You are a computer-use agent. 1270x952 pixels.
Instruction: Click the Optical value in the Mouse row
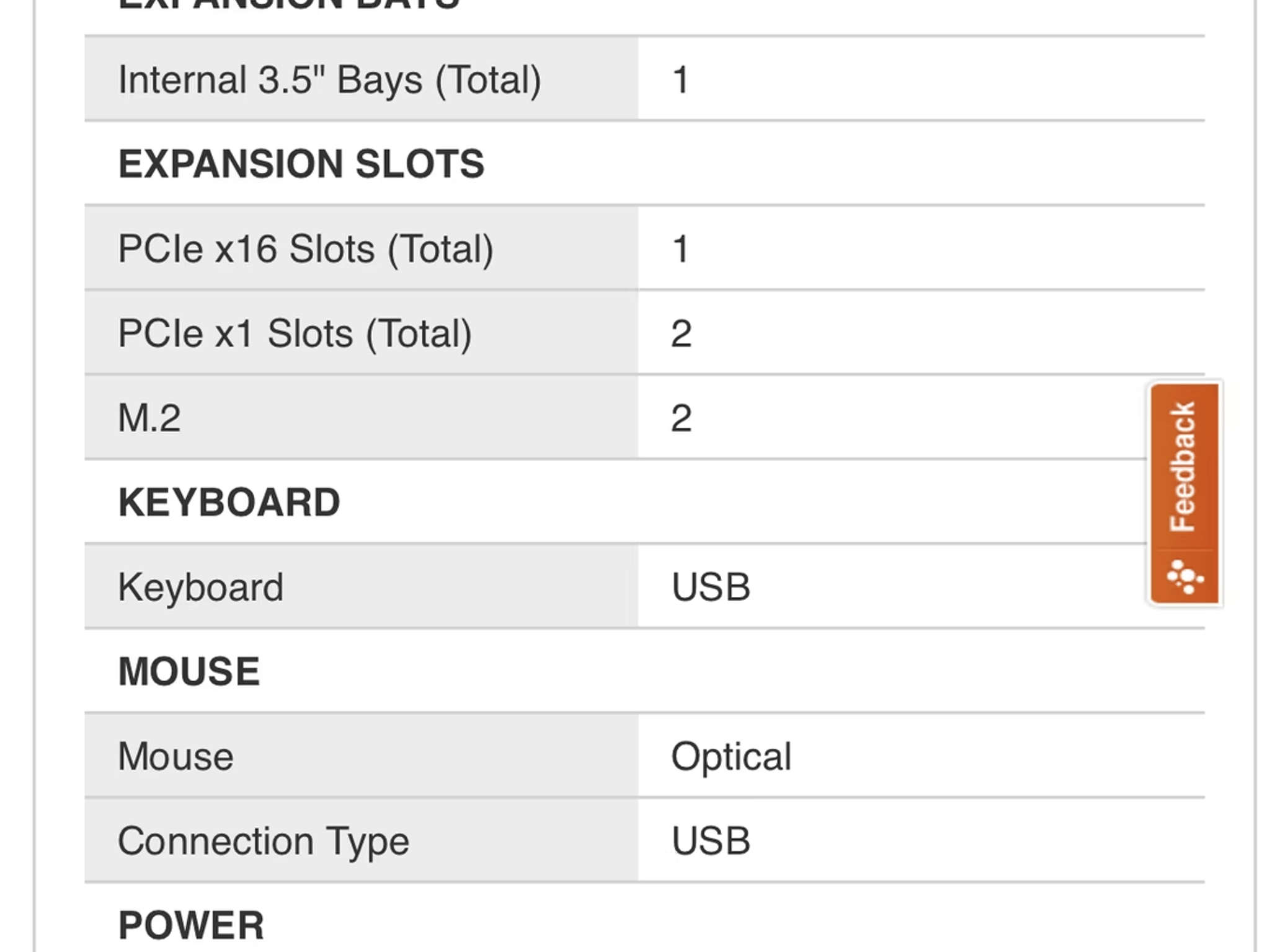731,756
